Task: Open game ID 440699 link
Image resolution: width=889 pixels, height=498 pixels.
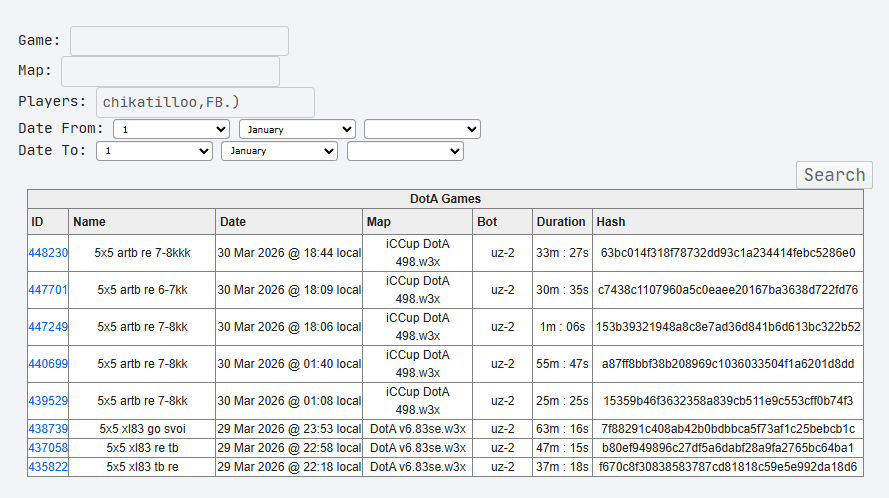Action: coord(48,364)
